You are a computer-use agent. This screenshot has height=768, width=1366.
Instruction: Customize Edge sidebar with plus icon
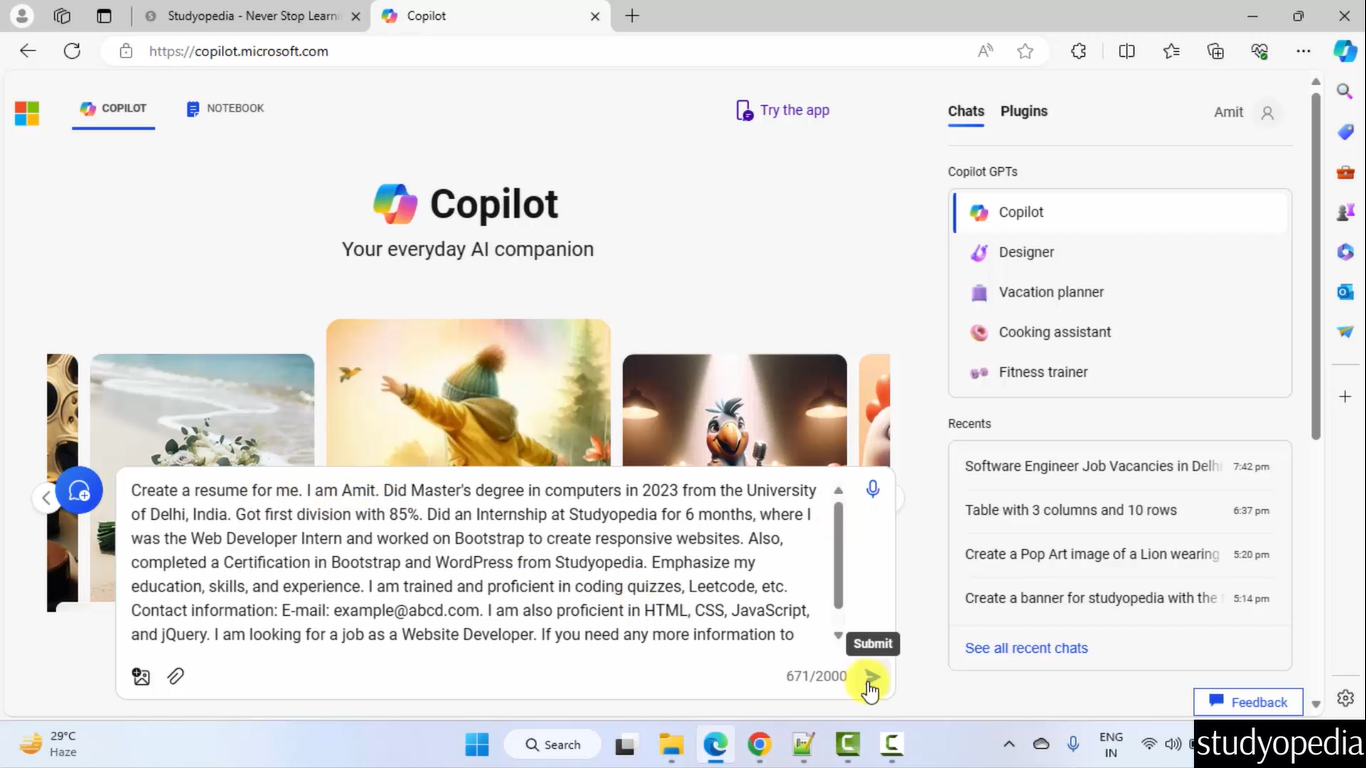pyautogui.click(x=1345, y=397)
